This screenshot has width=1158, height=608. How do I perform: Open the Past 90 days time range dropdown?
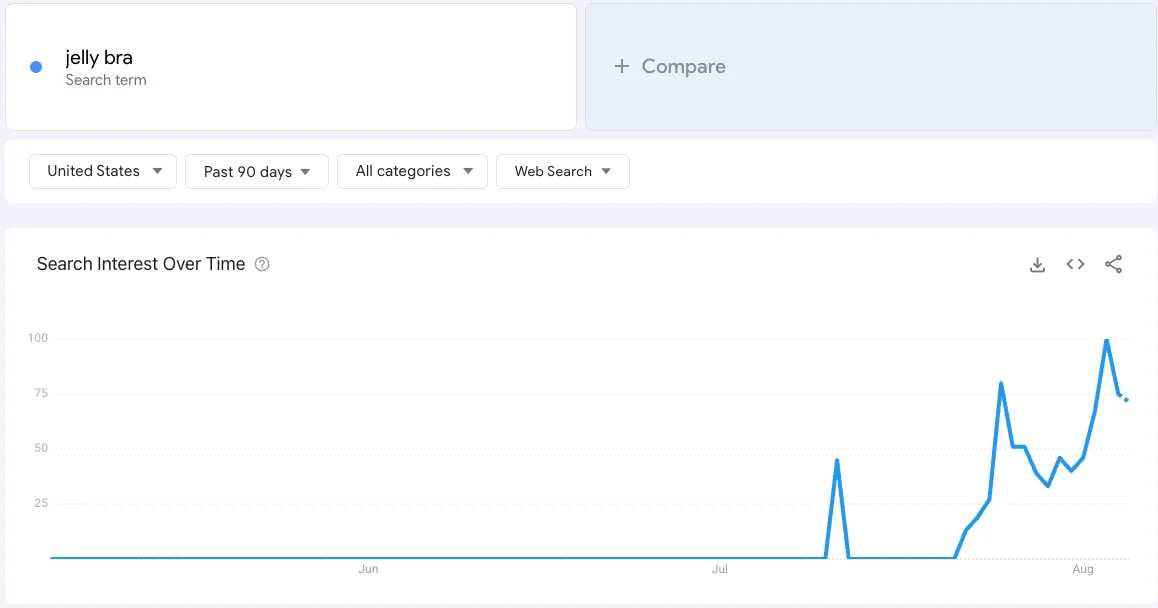click(x=256, y=171)
